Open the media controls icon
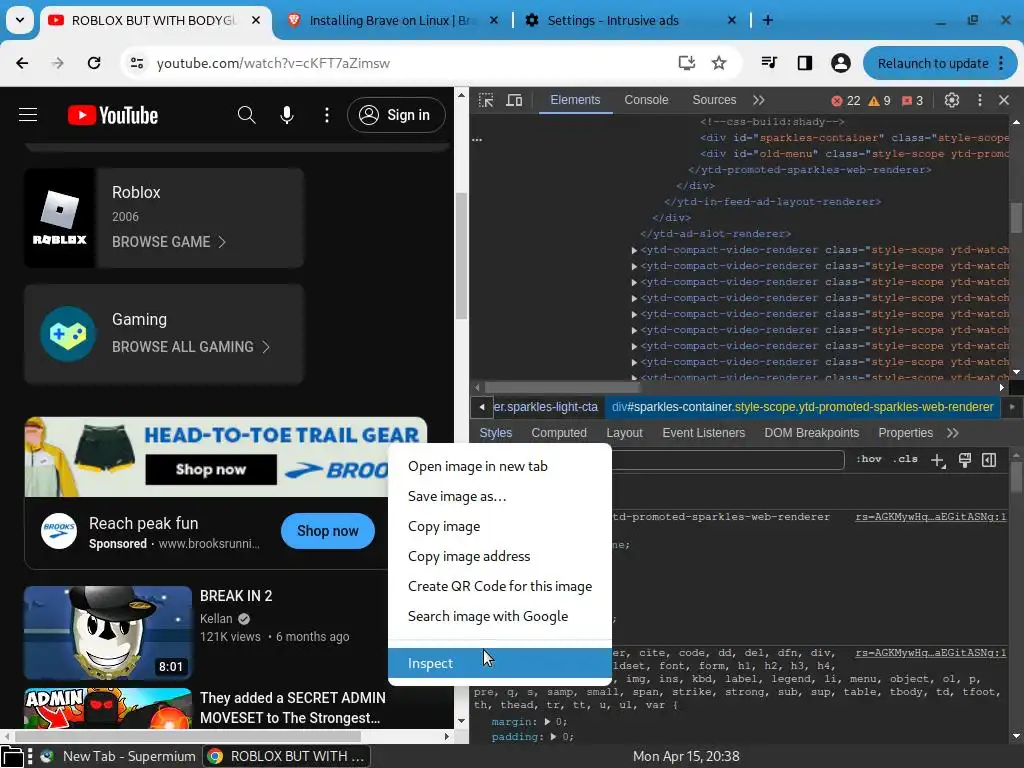 [x=769, y=63]
